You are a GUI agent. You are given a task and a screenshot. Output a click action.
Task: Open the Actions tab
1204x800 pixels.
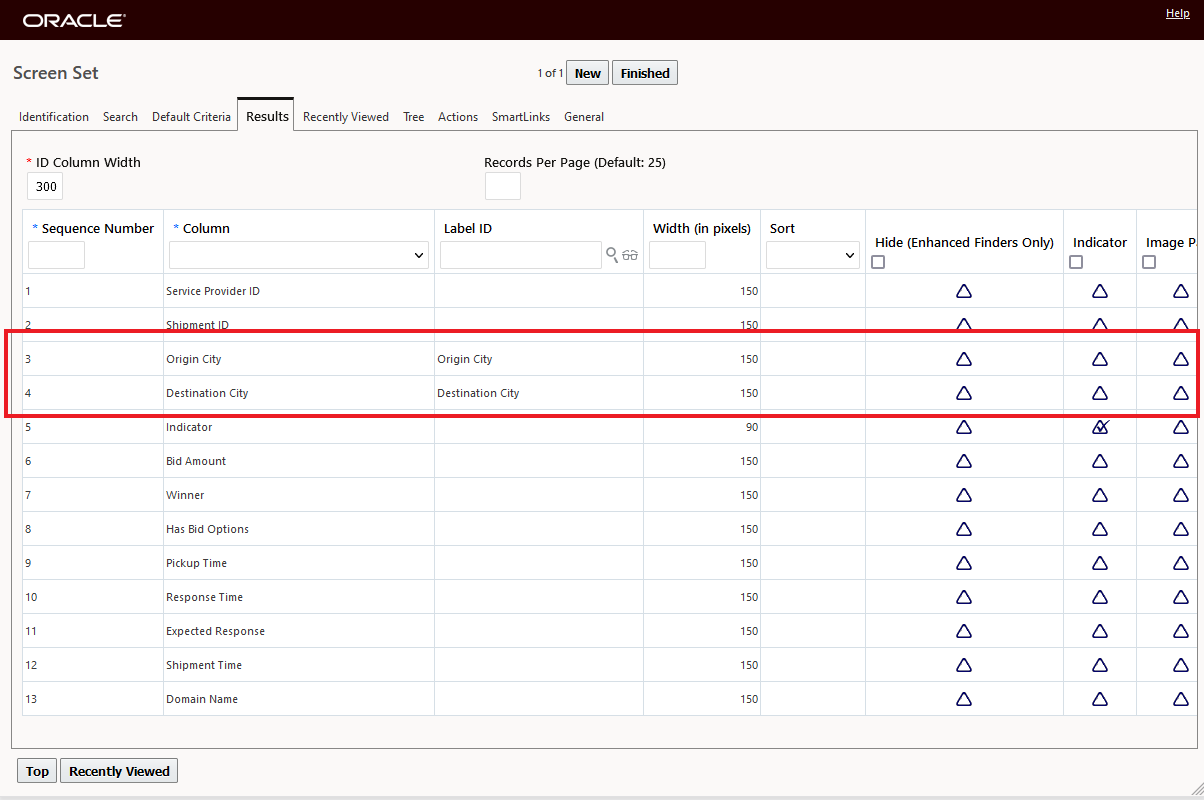coord(458,117)
